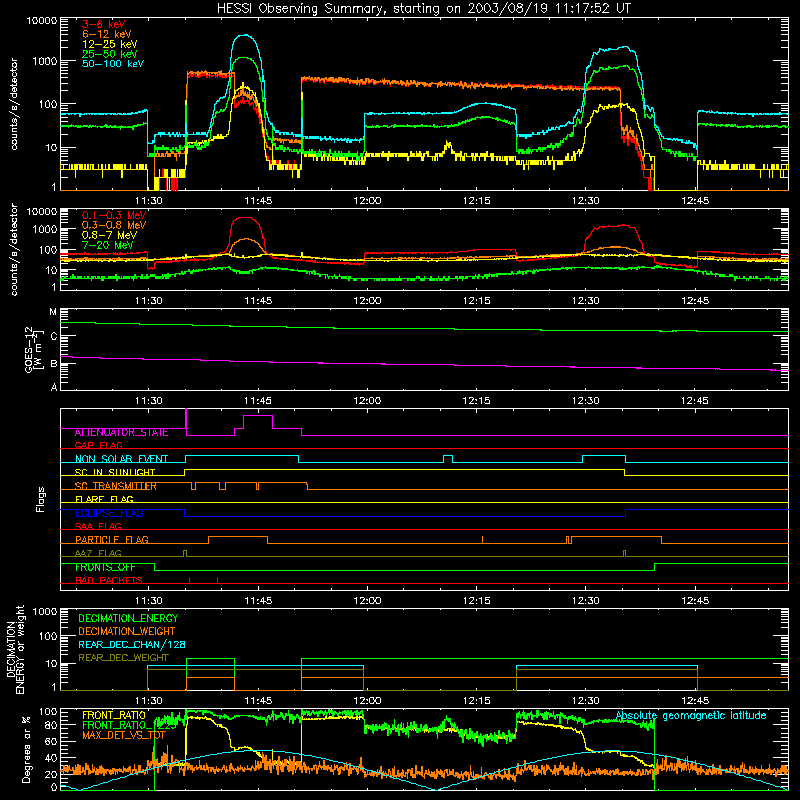The height and width of the screenshot is (800, 800).
Task: Click the HESSI Observing Summary title text
Action: tap(424, 9)
